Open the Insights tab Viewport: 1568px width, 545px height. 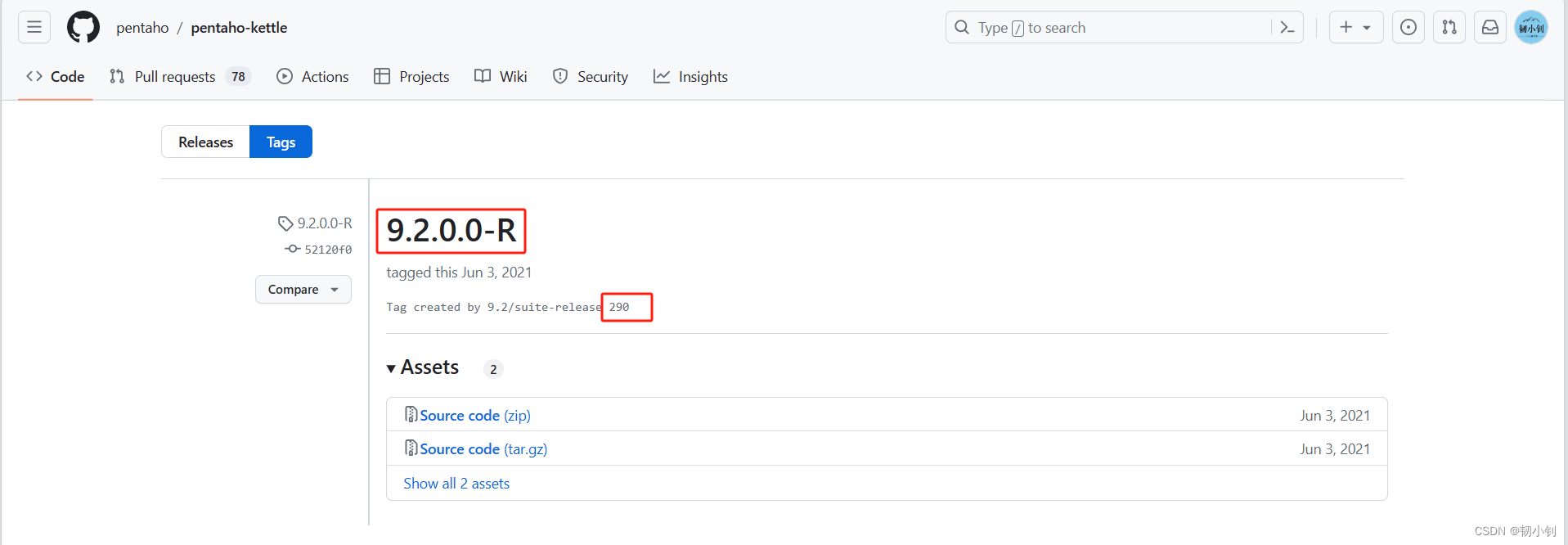pyautogui.click(x=691, y=76)
